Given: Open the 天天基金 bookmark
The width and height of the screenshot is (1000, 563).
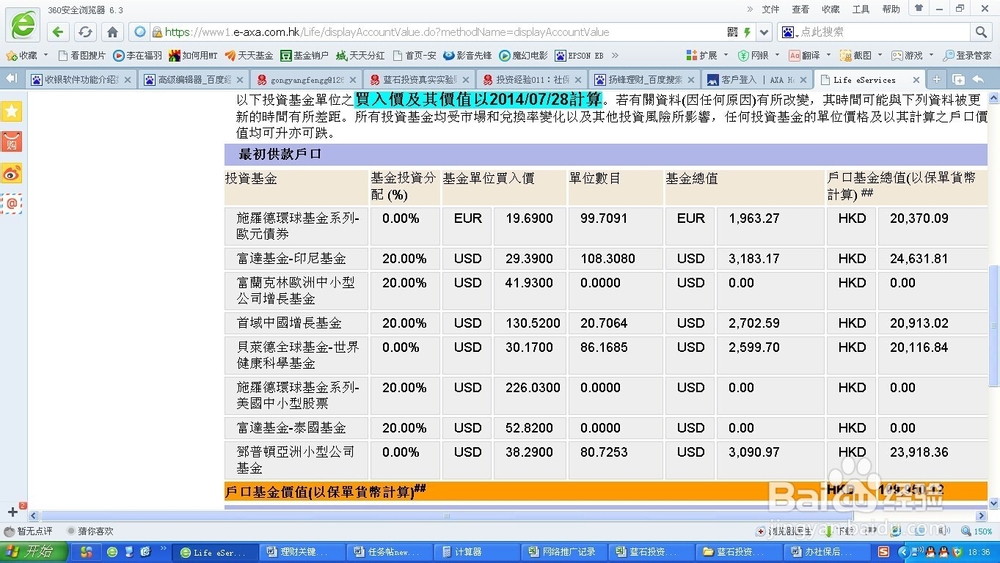Looking at the screenshot, I should point(249,55).
